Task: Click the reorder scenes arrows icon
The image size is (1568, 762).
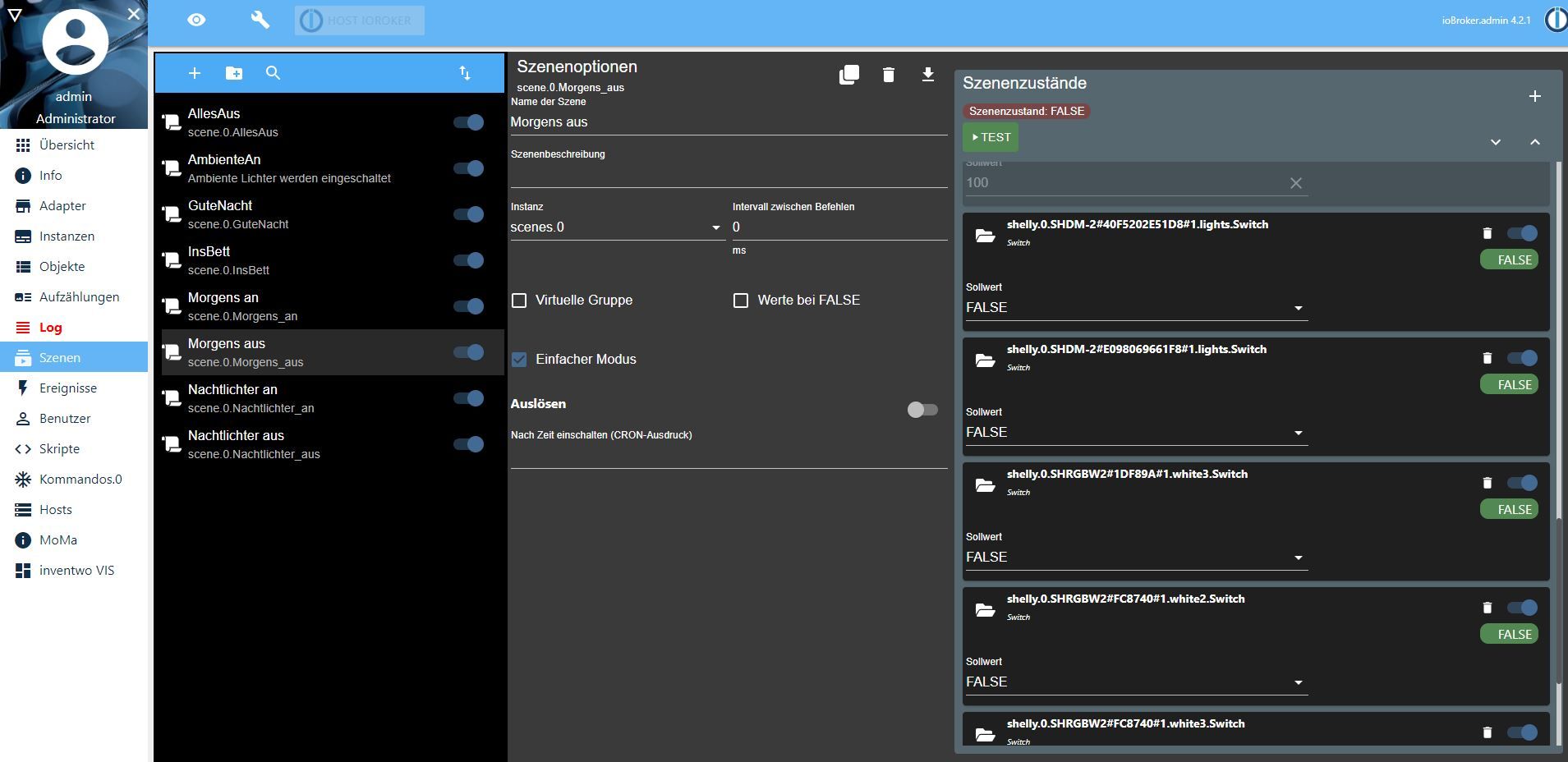Action: [x=465, y=73]
